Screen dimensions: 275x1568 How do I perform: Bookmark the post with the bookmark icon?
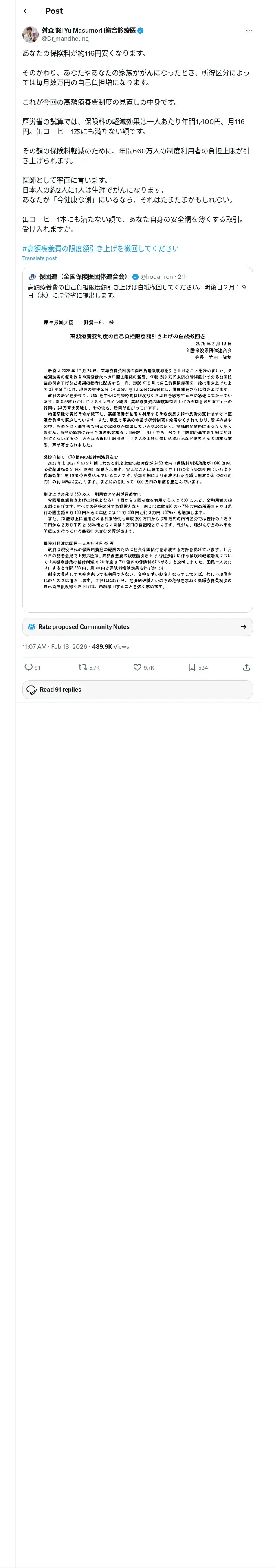click(192, 667)
